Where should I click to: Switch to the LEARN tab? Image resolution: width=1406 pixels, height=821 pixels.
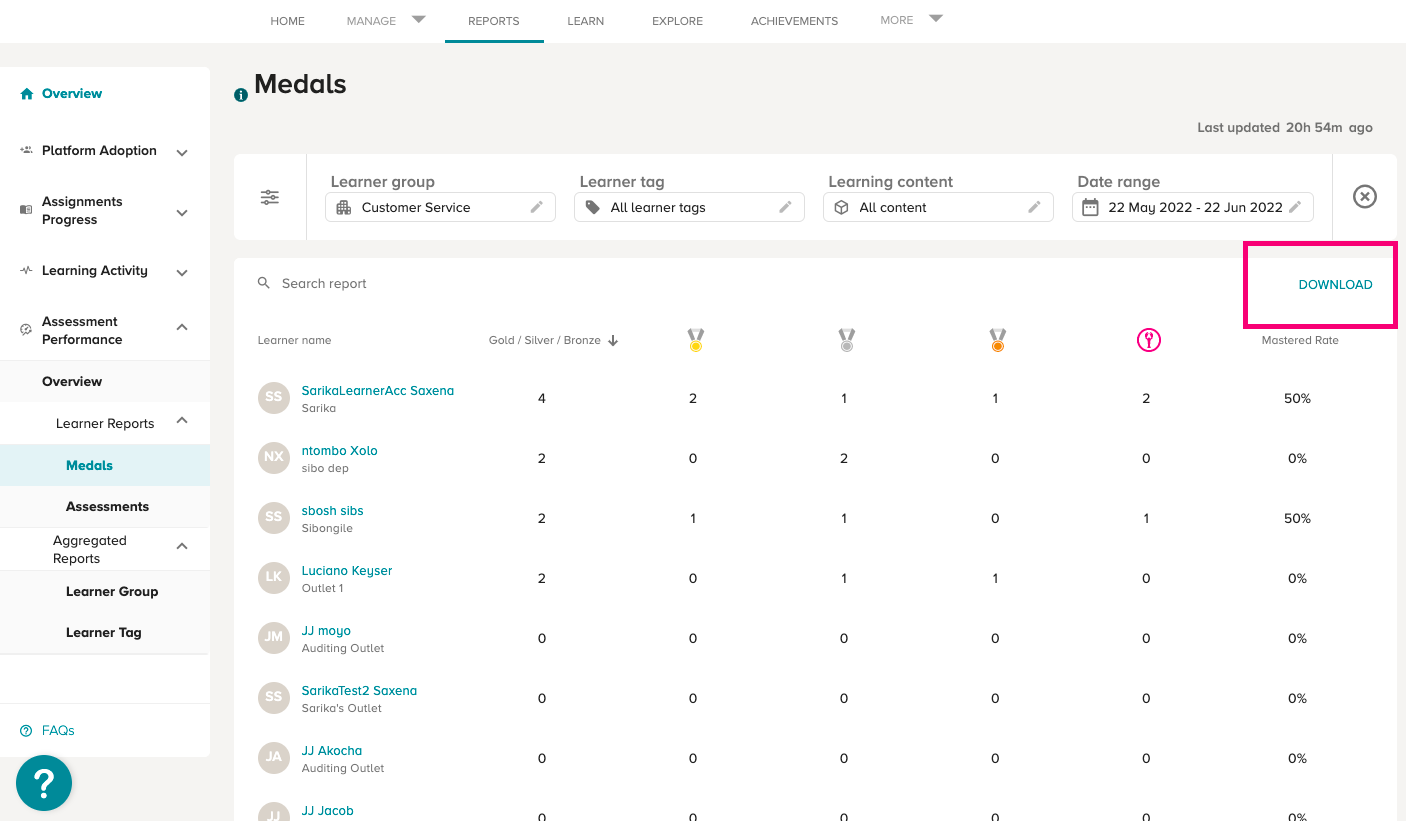click(x=585, y=21)
